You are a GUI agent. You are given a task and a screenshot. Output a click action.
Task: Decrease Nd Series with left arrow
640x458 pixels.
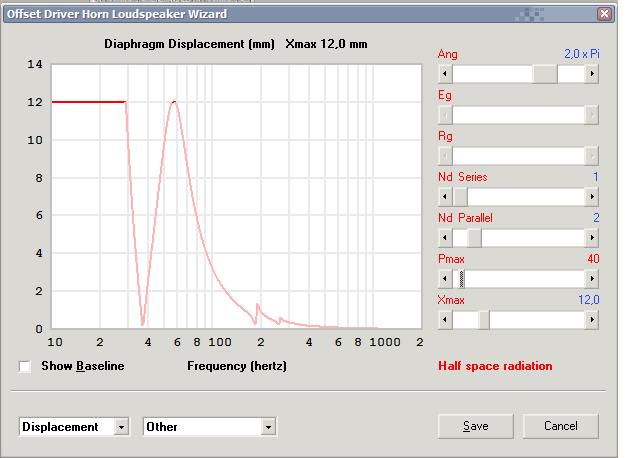[x=445, y=197]
